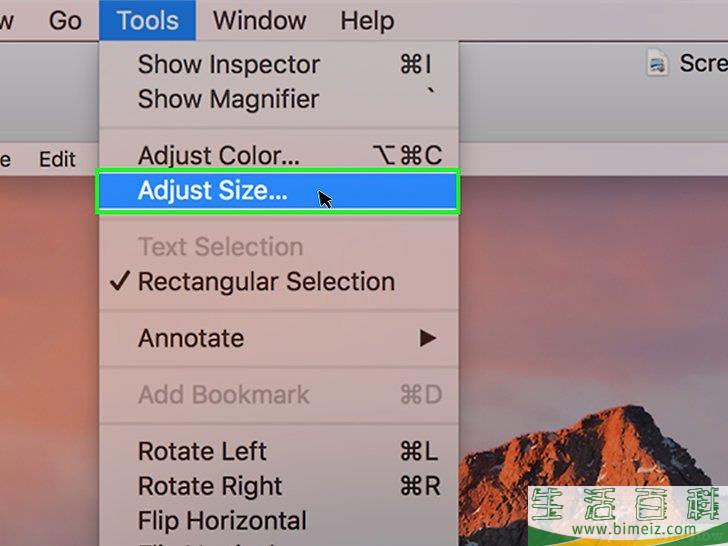Open the Help menu
This screenshot has height=546, width=728.
(x=367, y=20)
